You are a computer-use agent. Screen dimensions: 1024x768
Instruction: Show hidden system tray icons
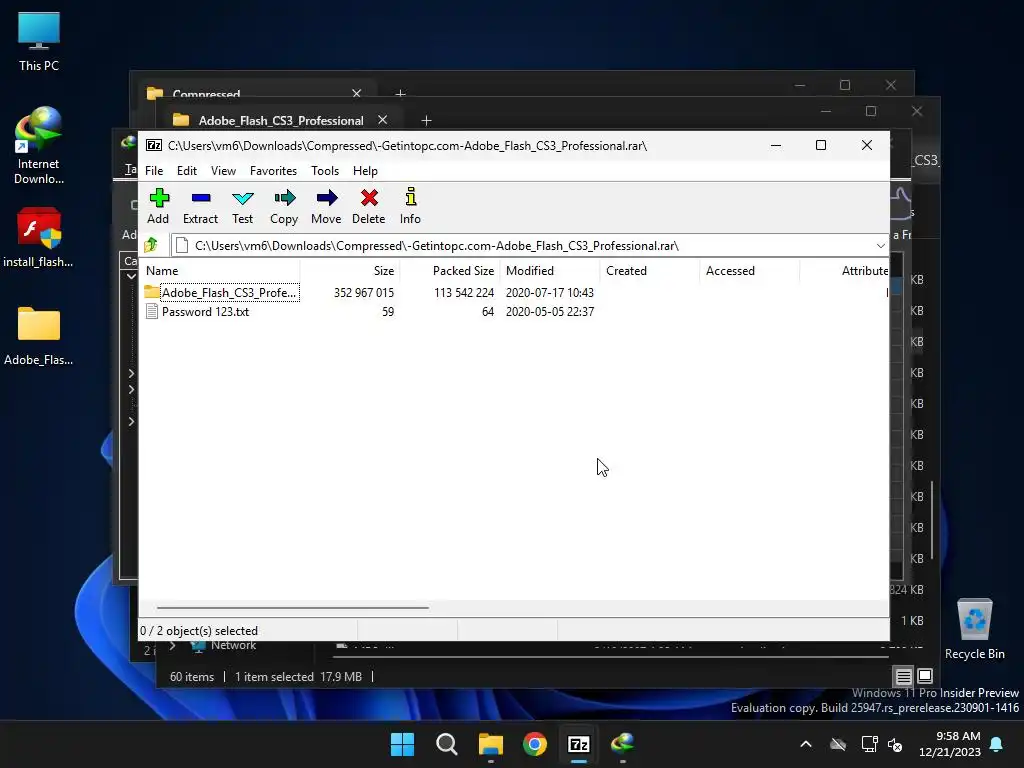coord(806,744)
